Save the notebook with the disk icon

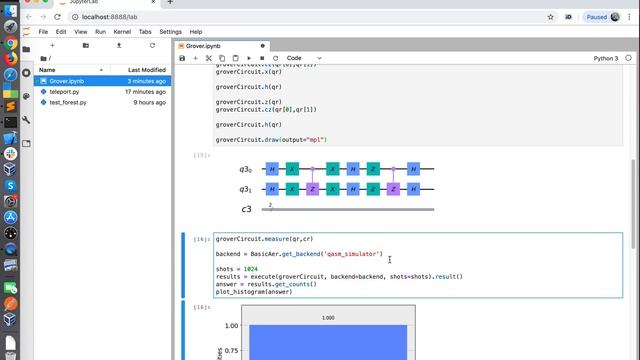point(182,58)
